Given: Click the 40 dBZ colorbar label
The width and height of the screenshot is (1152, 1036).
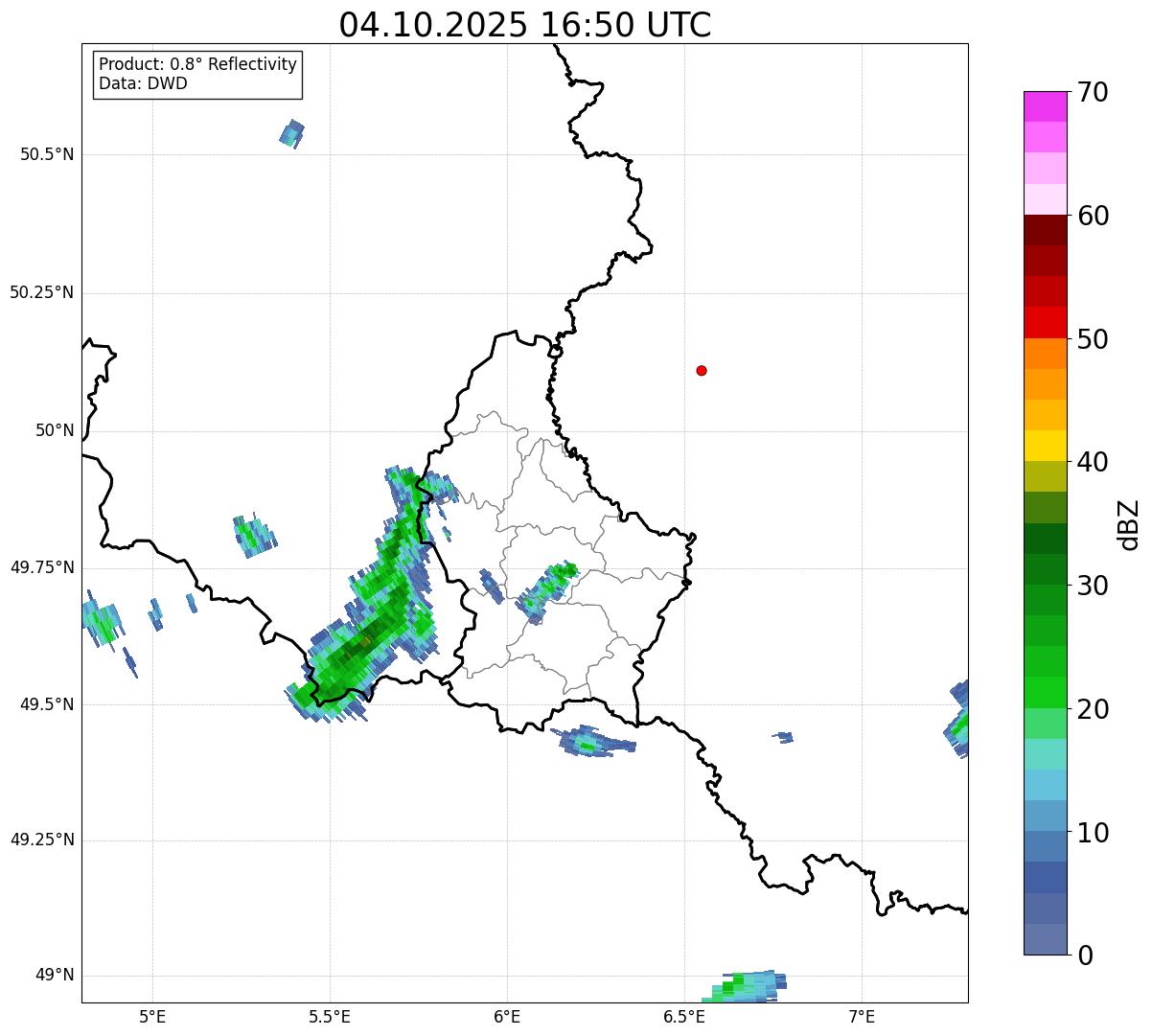Looking at the screenshot, I should coord(1093,462).
